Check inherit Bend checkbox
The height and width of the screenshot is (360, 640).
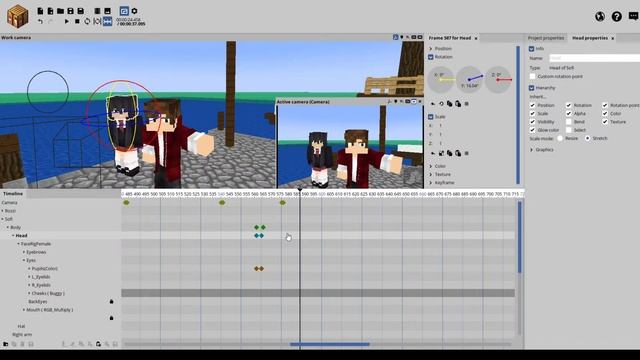pyautogui.click(x=569, y=122)
